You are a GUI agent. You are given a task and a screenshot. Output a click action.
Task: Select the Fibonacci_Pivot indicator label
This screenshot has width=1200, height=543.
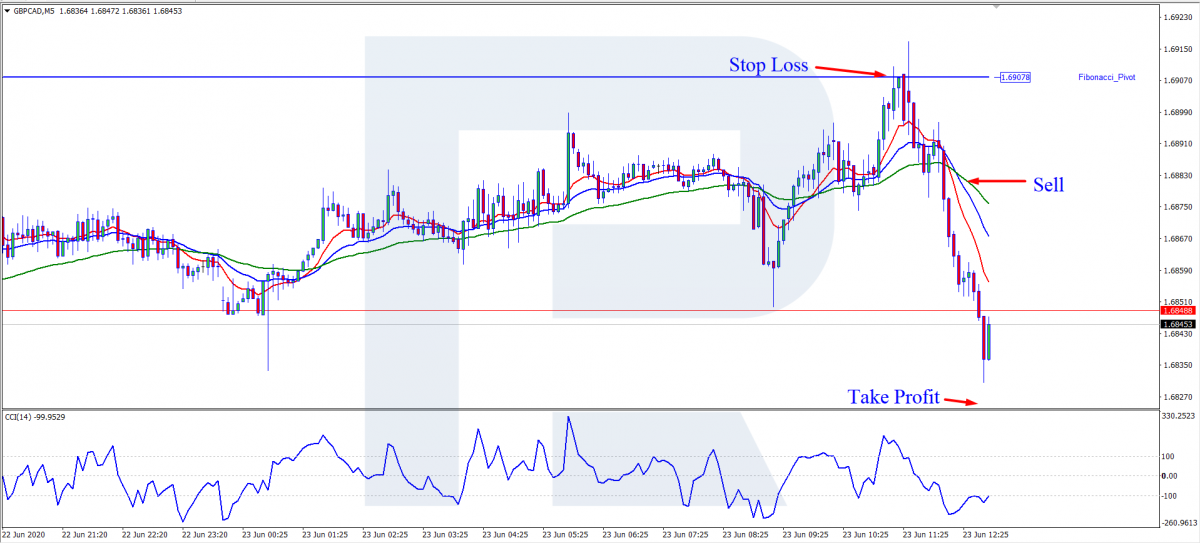coord(1107,77)
